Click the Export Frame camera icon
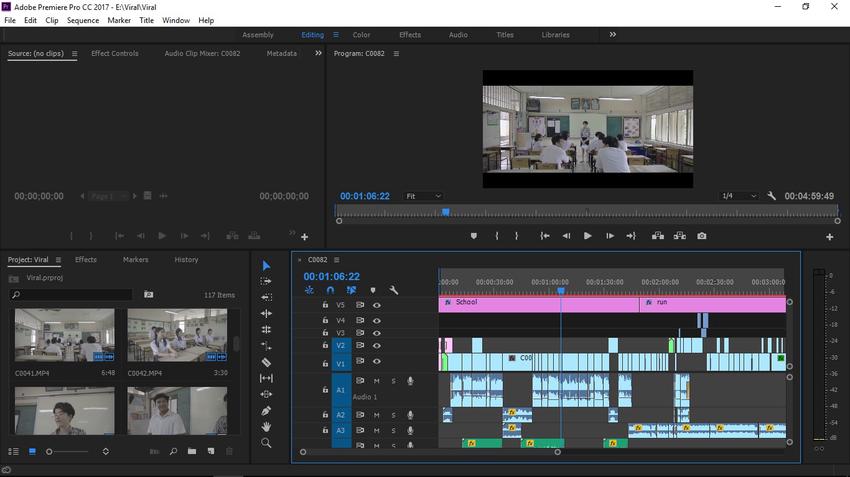 click(x=702, y=236)
